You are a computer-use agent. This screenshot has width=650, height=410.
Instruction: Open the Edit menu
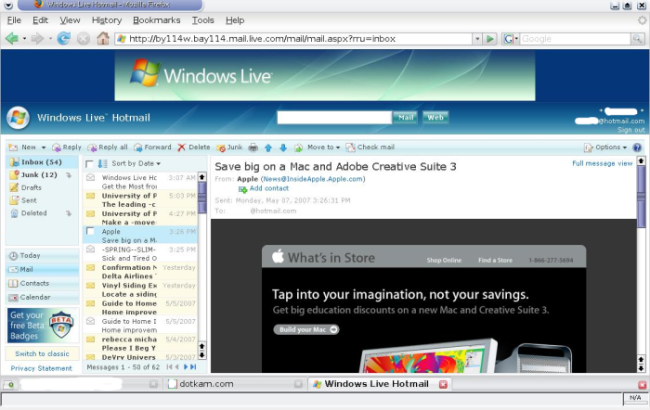40,20
